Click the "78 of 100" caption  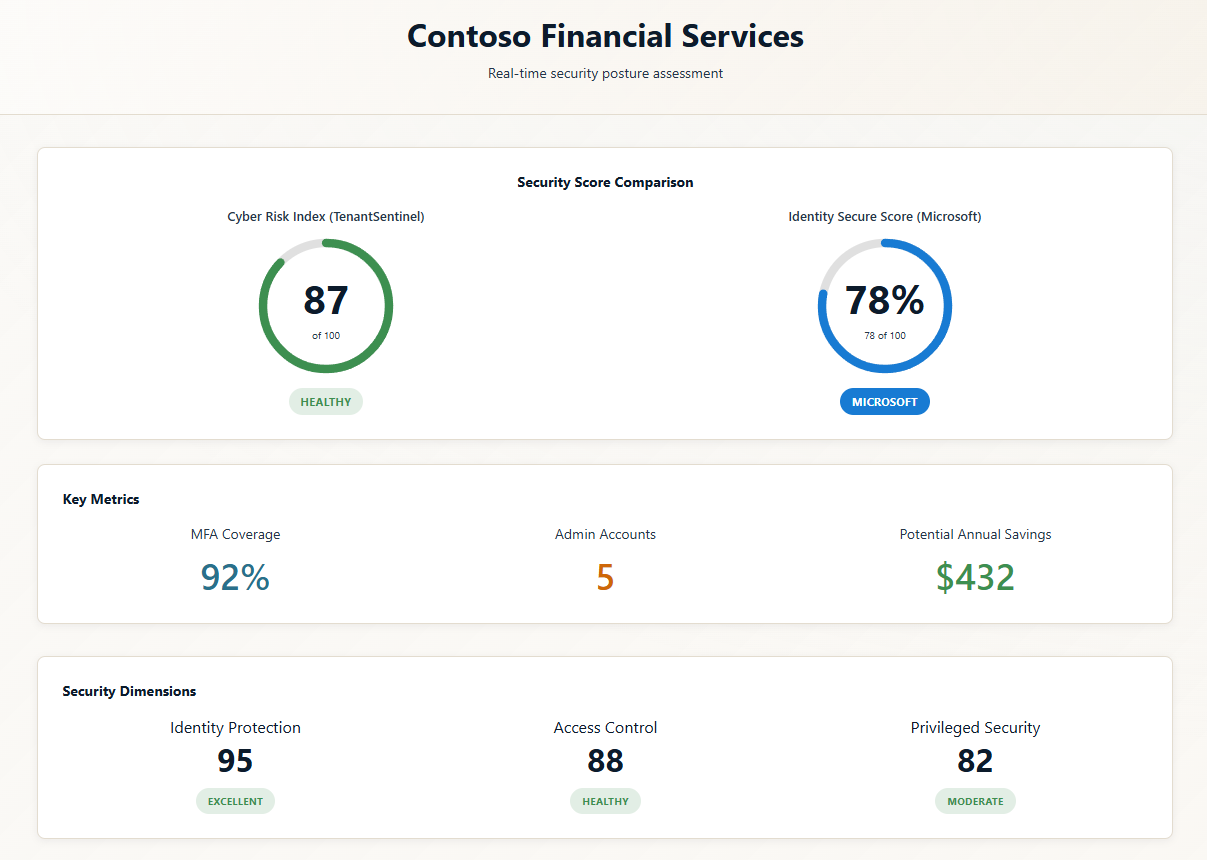coord(885,335)
